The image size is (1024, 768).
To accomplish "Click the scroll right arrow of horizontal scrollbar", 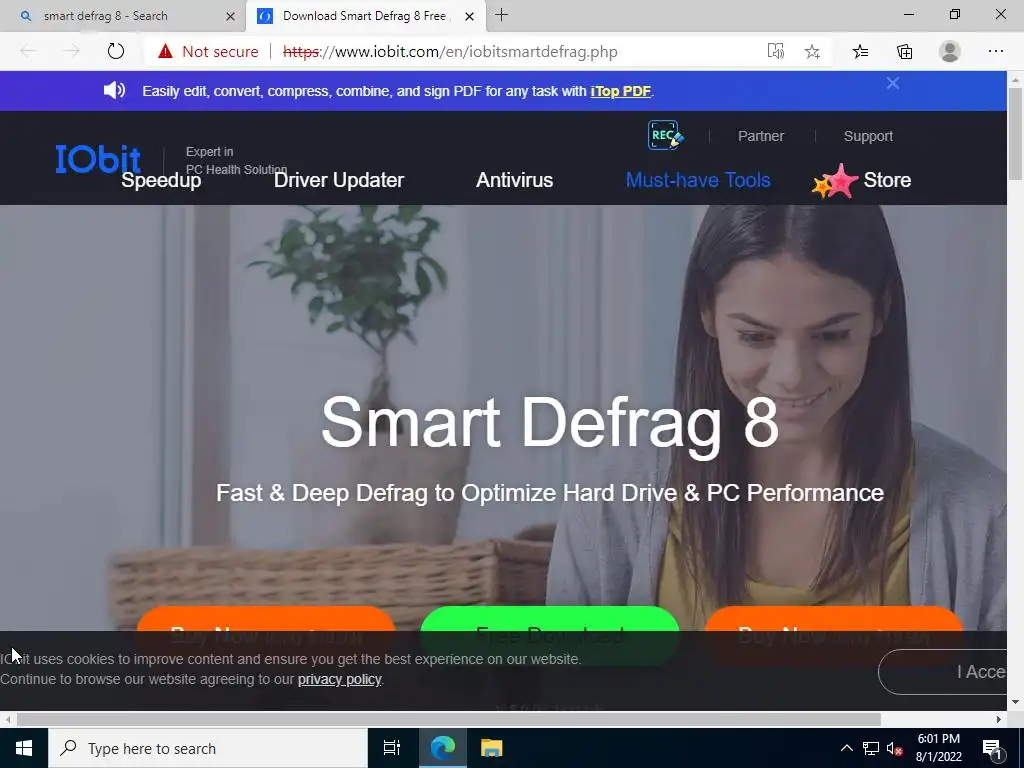I will [999, 719].
